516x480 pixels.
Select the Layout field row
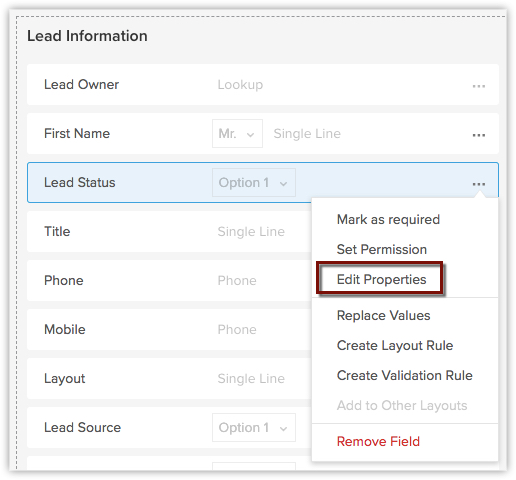click(169, 379)
